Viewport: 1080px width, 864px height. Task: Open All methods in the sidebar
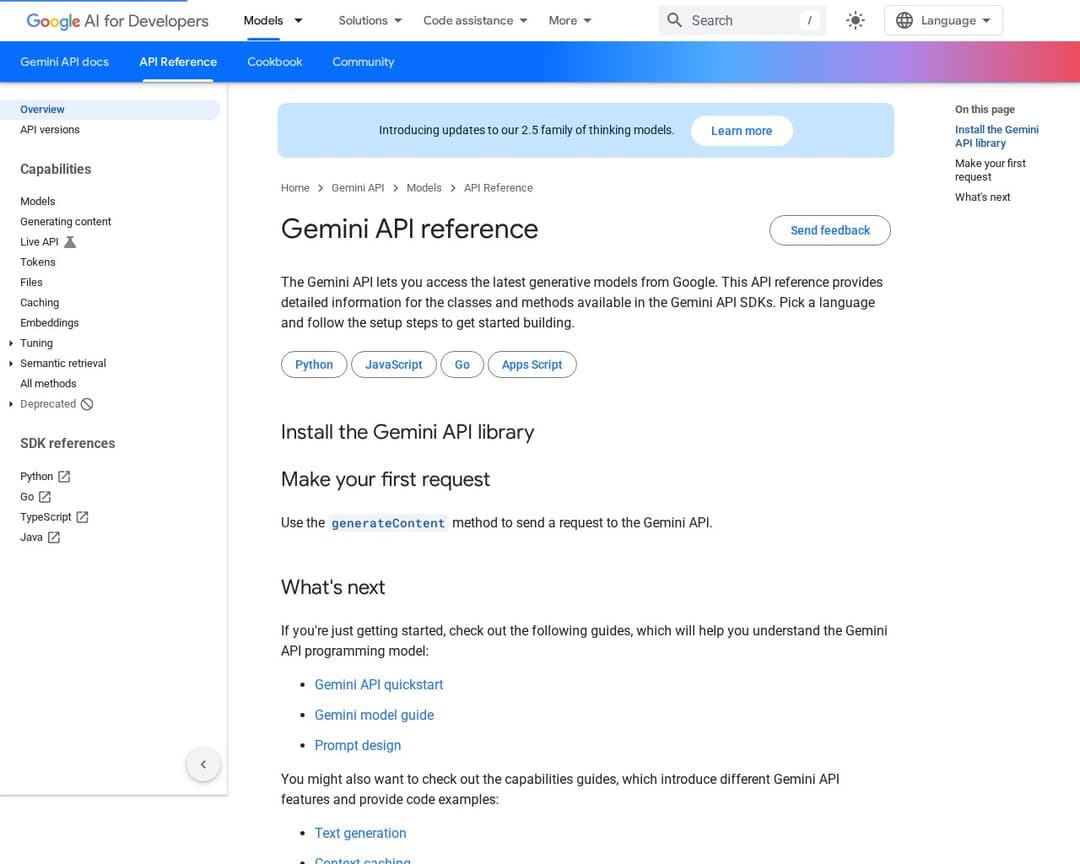pyautogui.click(x=48, y=384)
